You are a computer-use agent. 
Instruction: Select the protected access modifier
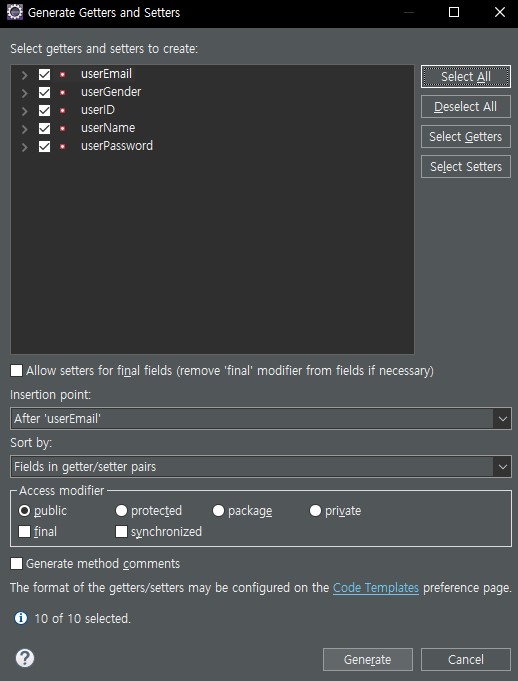(x=121, y=511)
